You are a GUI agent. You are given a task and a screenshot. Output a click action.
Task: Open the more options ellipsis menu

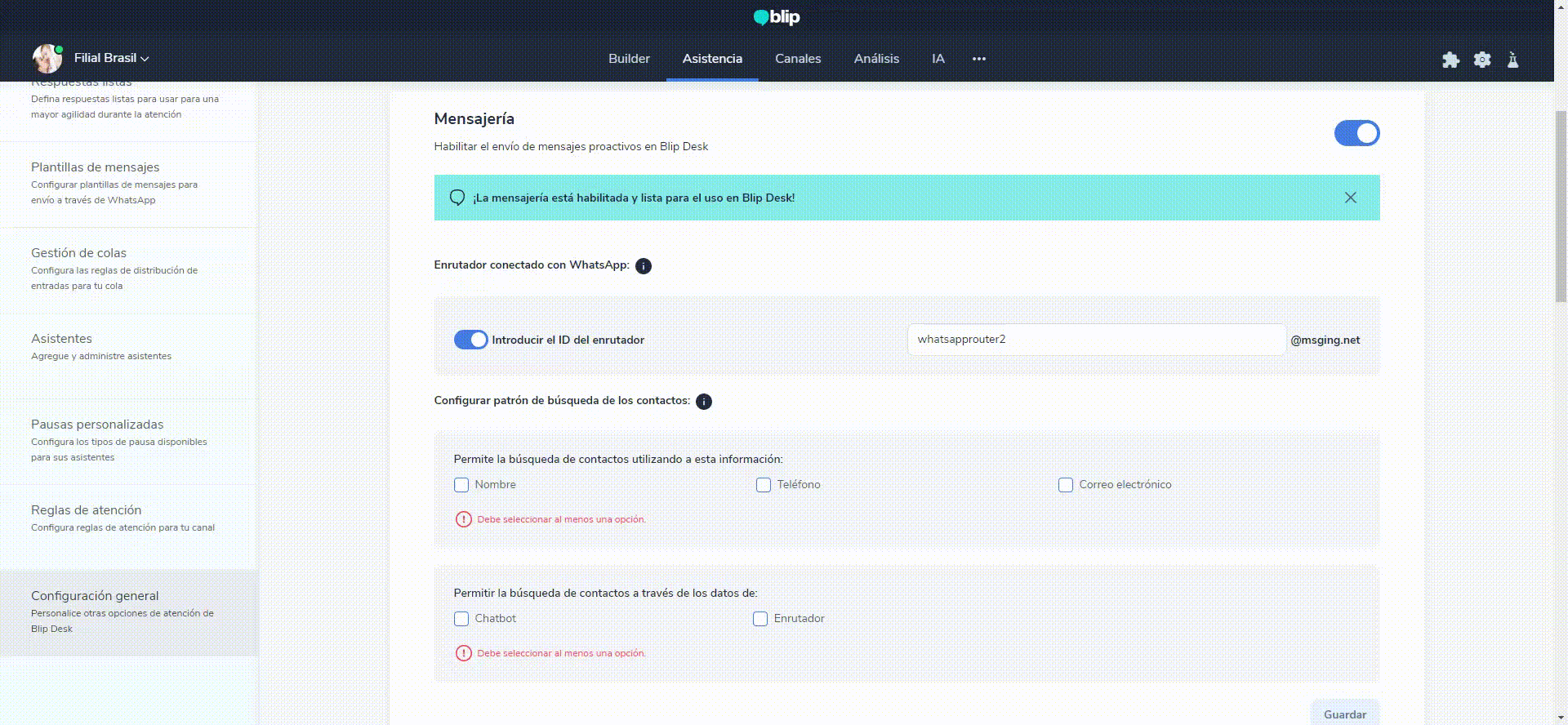(x=979, y=59)
